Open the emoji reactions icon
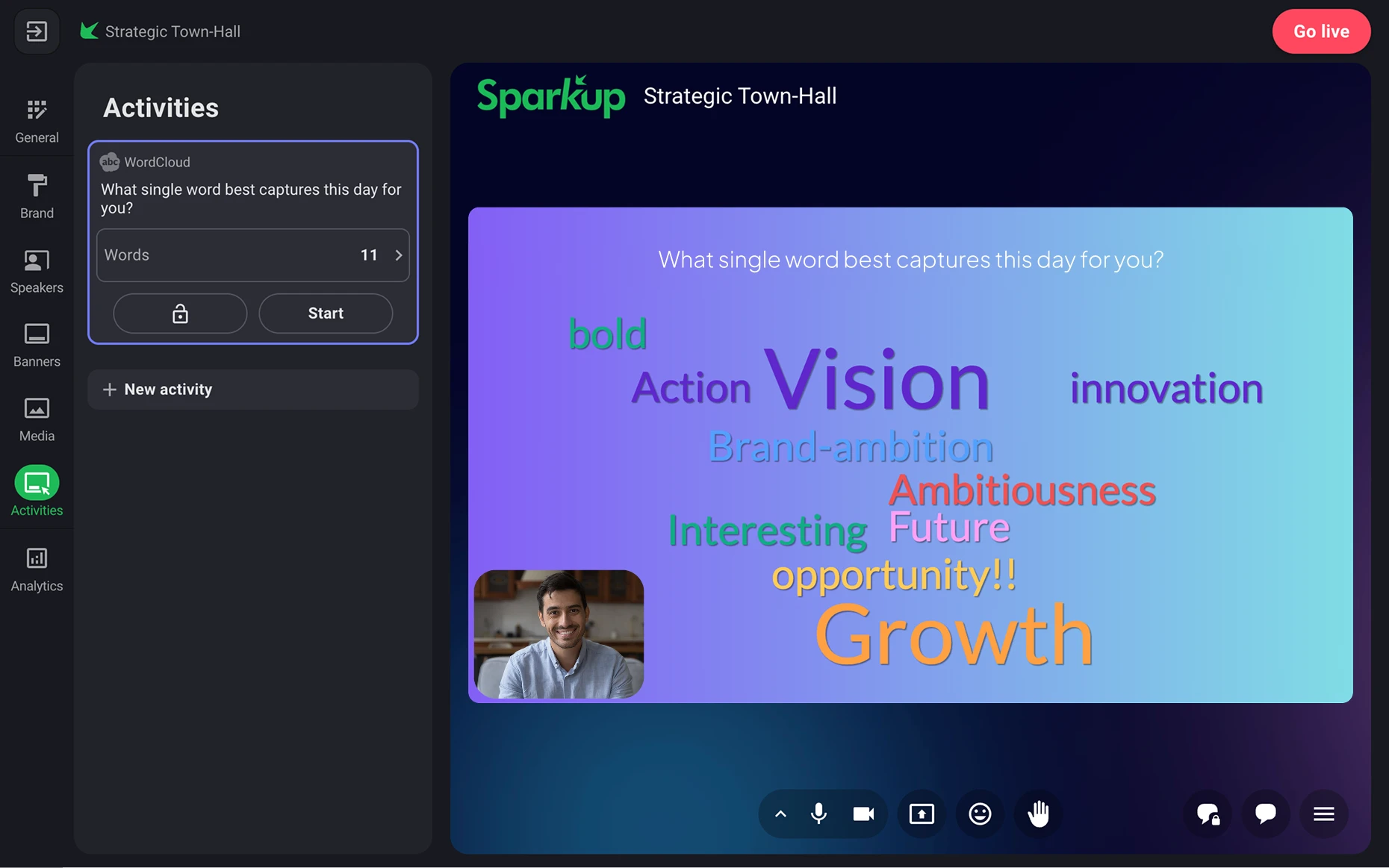The width and height of the screenshot is (1389, 868). 980,814
